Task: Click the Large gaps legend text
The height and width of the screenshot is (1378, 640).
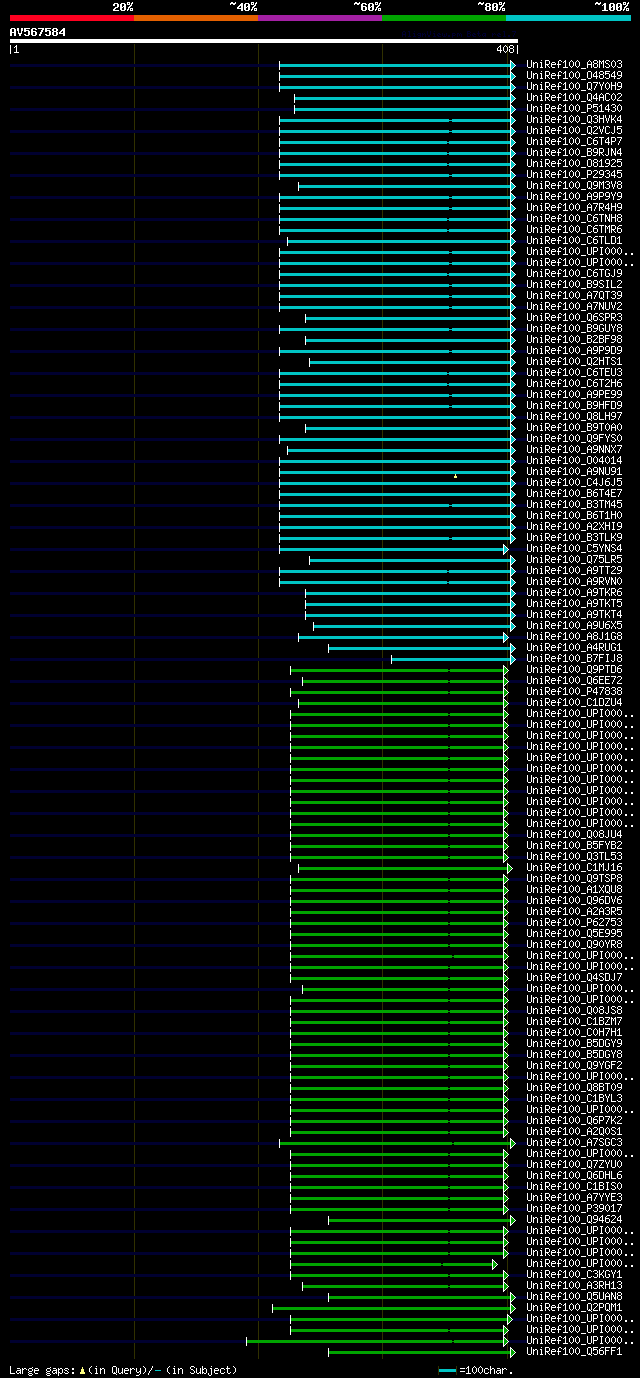Action: tap(123, 1370)
